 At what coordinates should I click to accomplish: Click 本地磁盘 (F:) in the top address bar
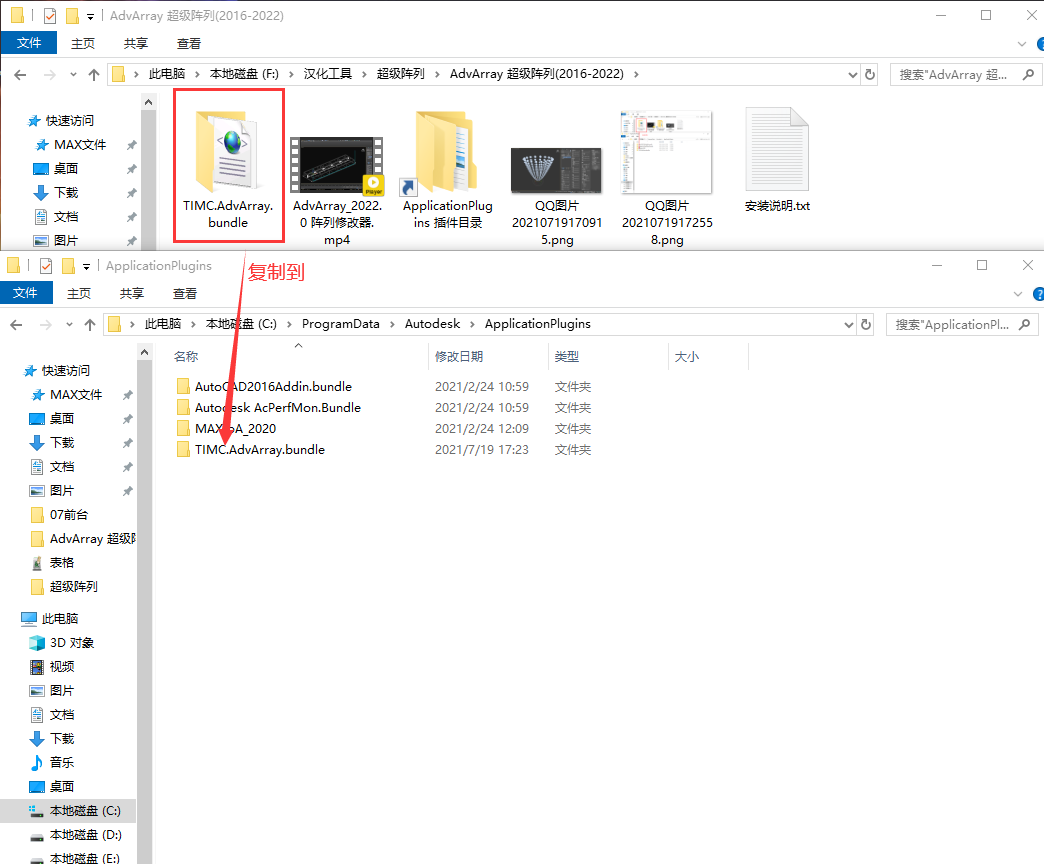(x=244, y=74)
